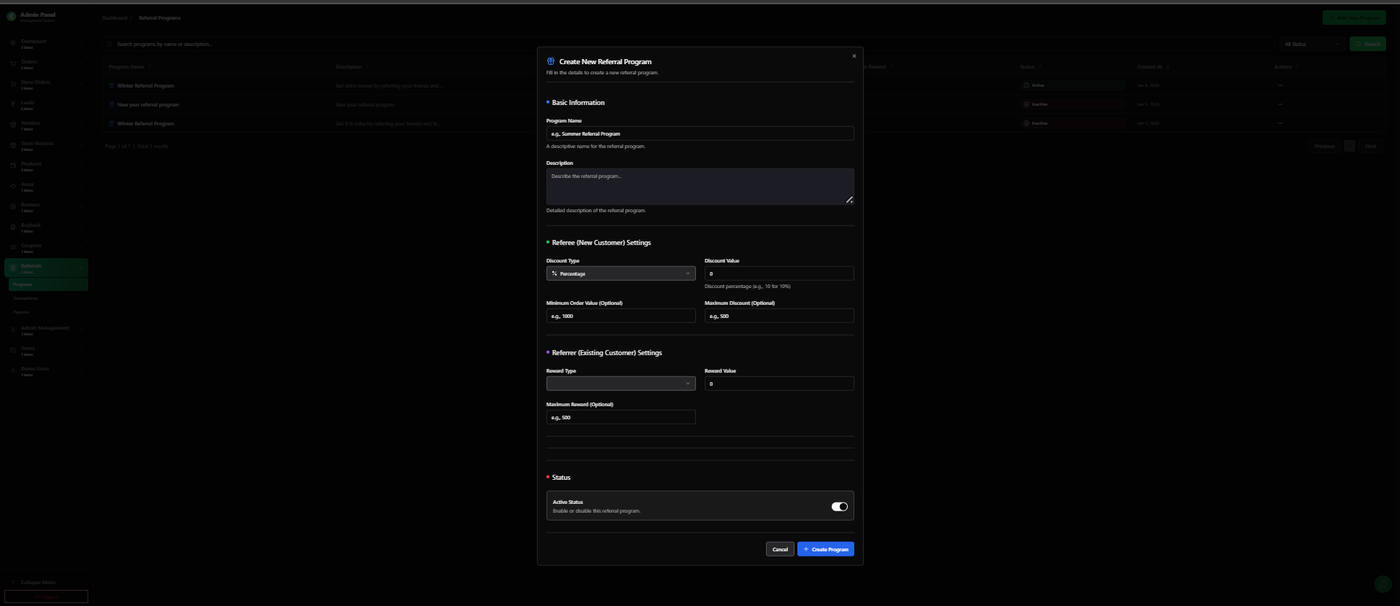Click the Discount Value field

778,274
